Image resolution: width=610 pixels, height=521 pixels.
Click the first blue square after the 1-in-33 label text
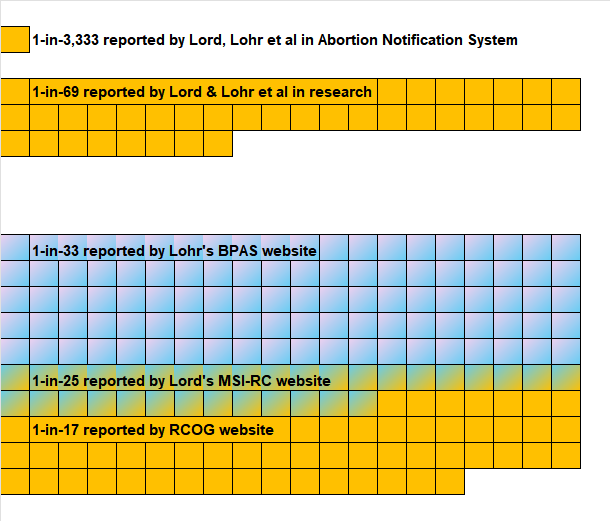coord(334,247)
